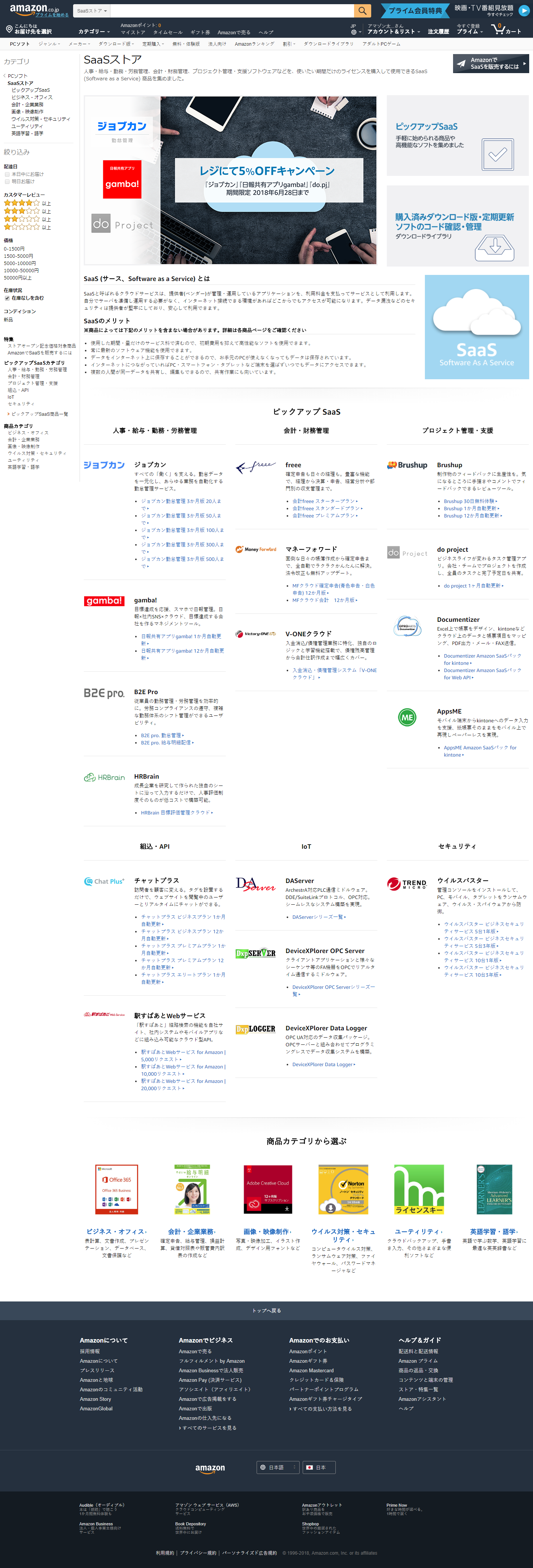Expand the 定期購入 subnav dropdown
This screenshot has height=1568, width=533.
pyautogui.click(x=153, y=44)
